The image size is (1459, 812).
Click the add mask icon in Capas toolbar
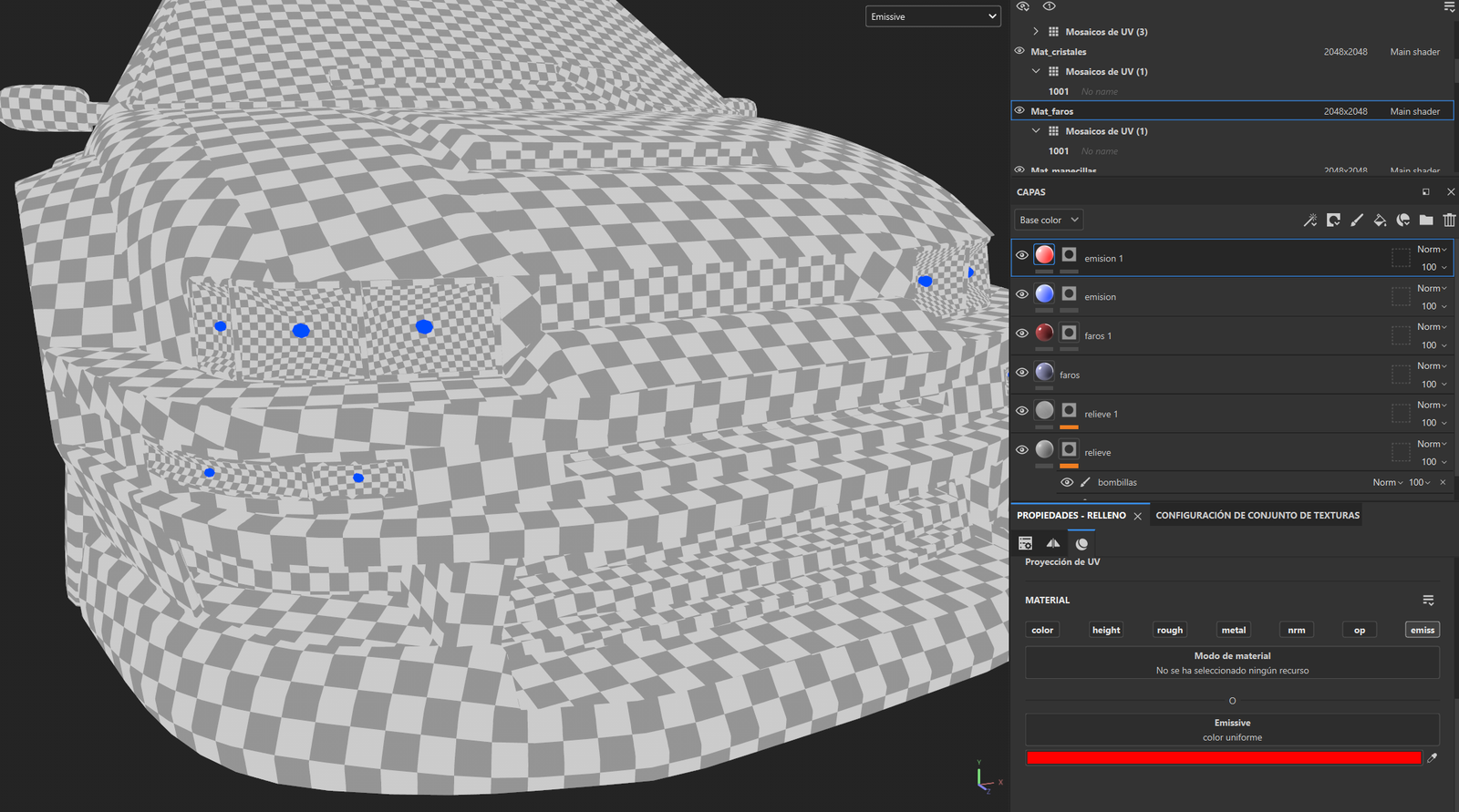coord(1333,220)
